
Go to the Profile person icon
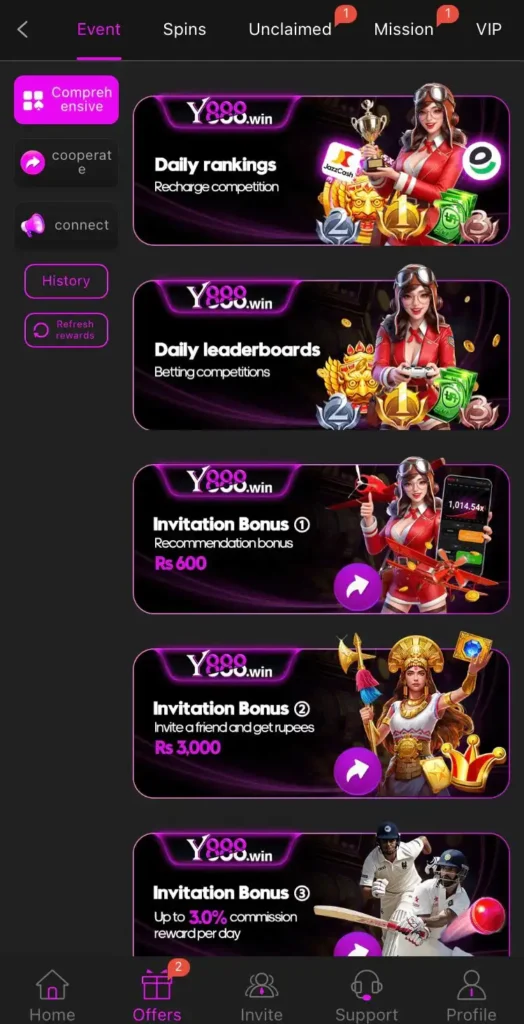[x=471, y=985]
